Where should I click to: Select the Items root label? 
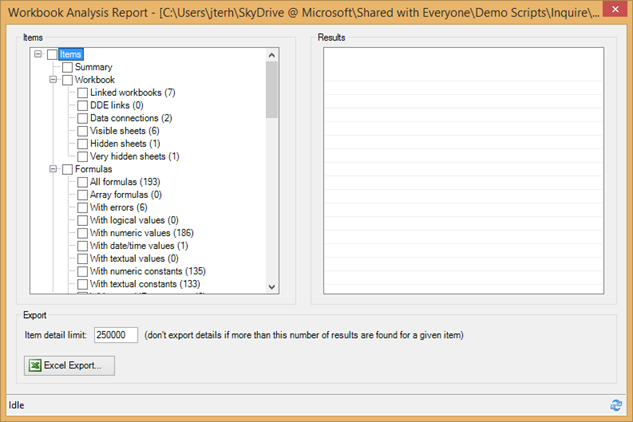tap(71, 54)
